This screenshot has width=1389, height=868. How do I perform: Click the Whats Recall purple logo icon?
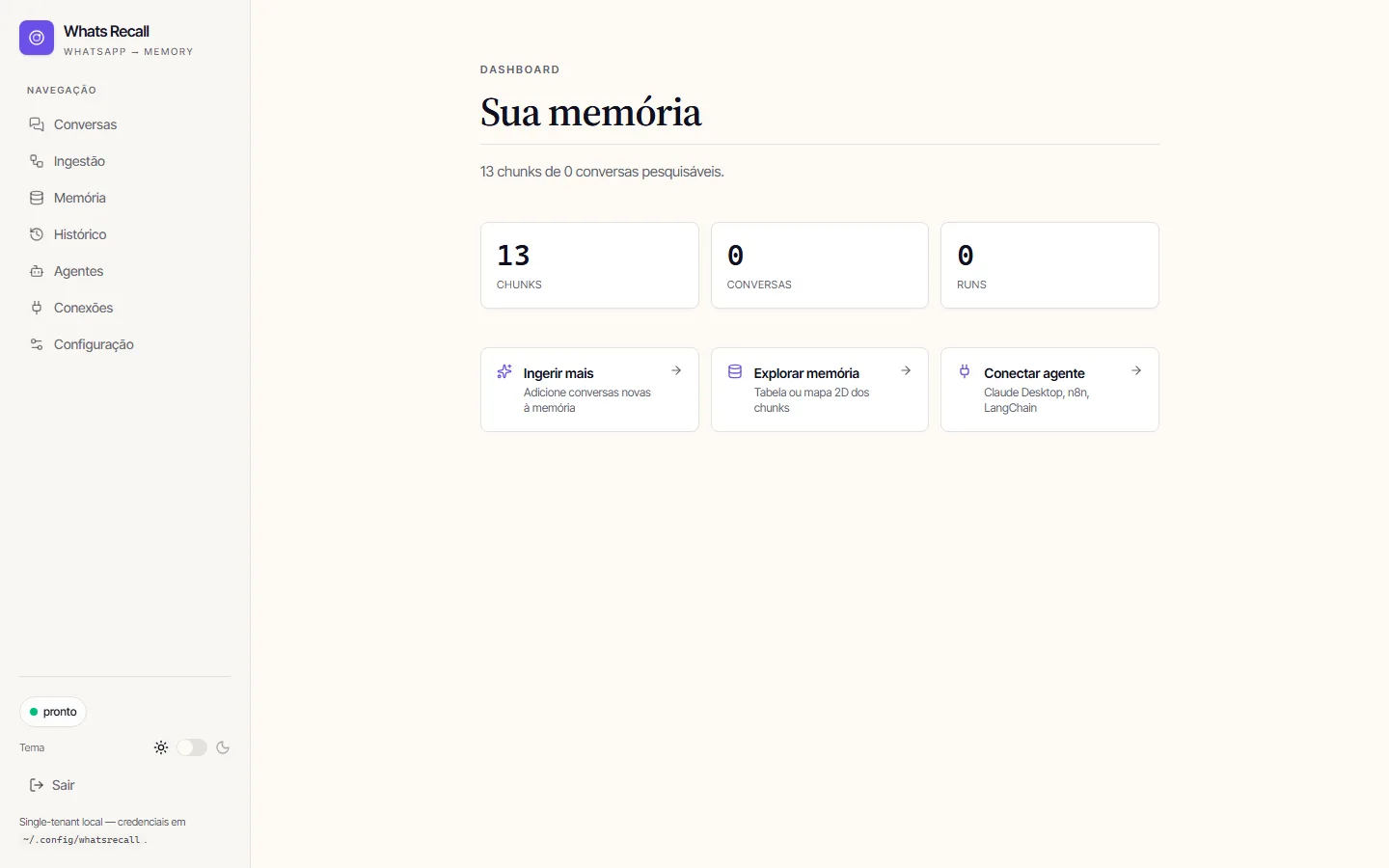pos(37,38)
